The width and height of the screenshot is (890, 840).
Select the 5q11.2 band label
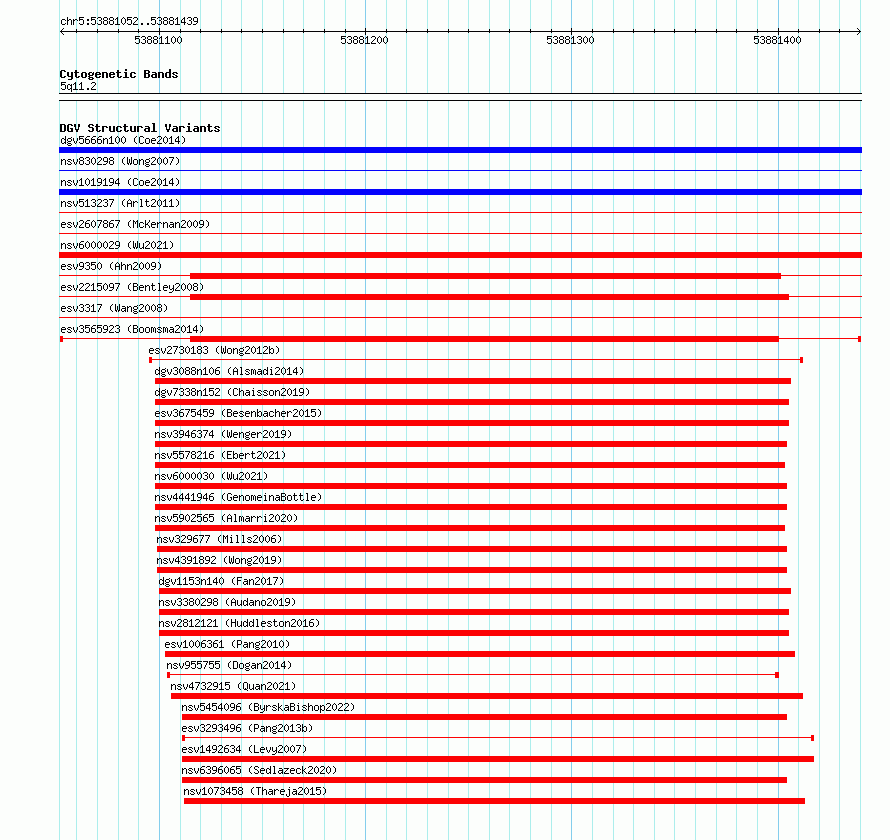click(x=78, y=86)
